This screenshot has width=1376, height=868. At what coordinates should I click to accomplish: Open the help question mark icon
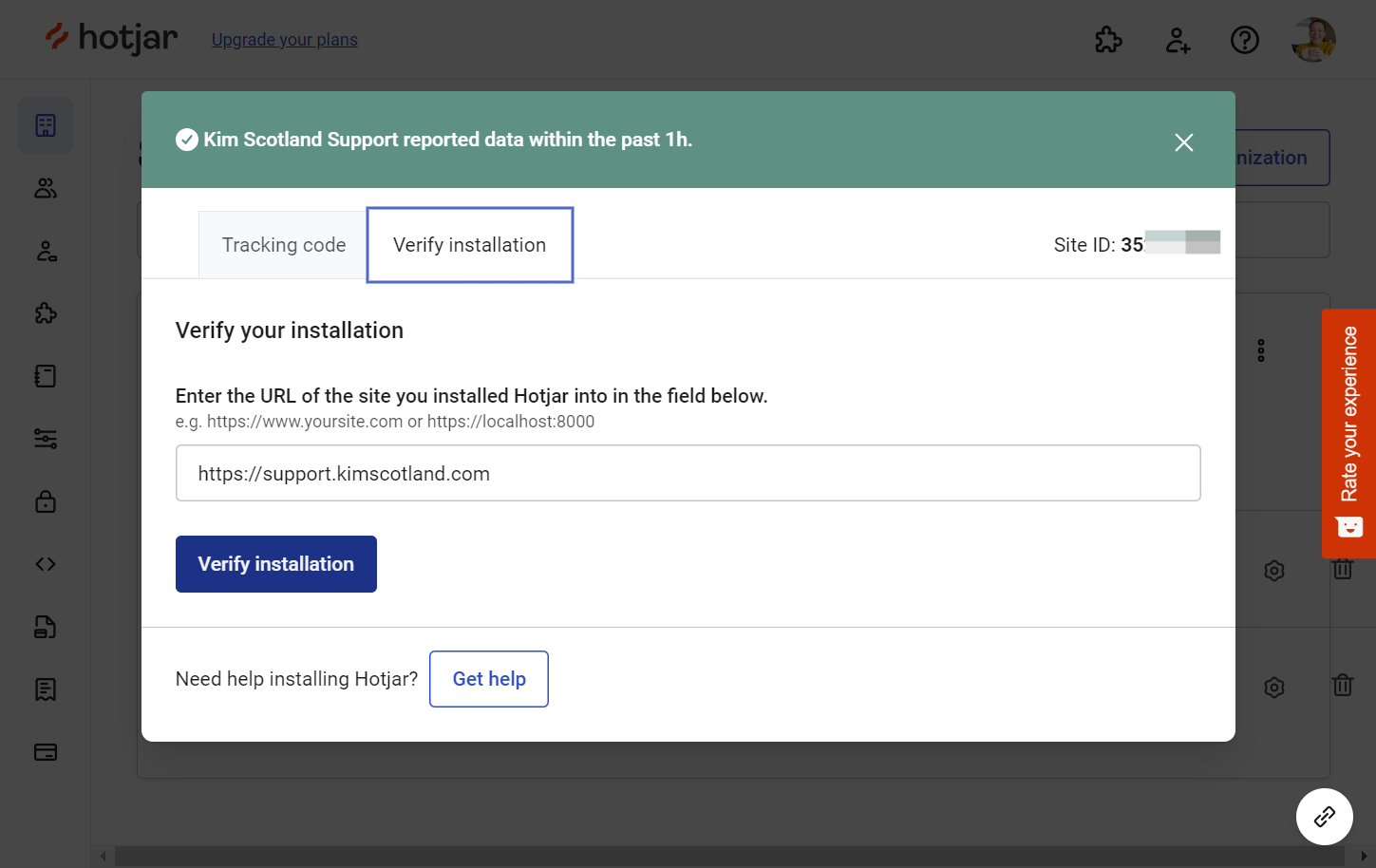click(1245, 40)
